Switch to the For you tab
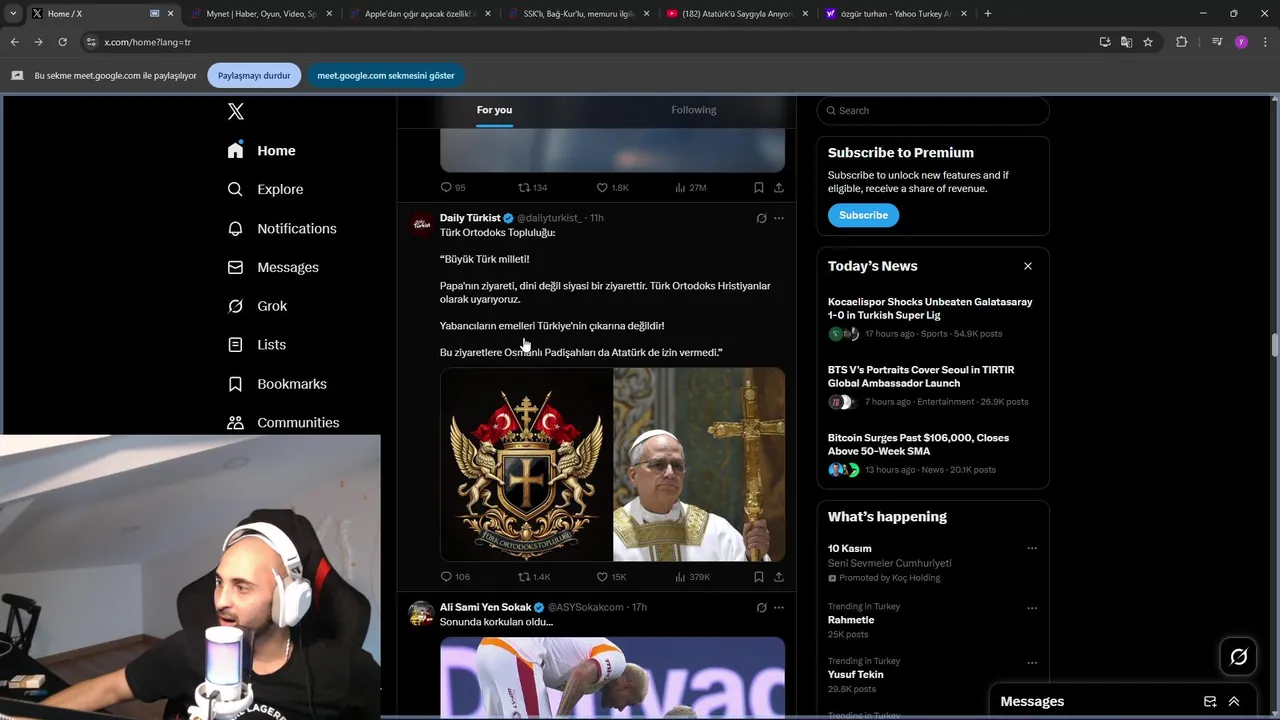This screenshot has height=720, width=1280. click(494, 110)
